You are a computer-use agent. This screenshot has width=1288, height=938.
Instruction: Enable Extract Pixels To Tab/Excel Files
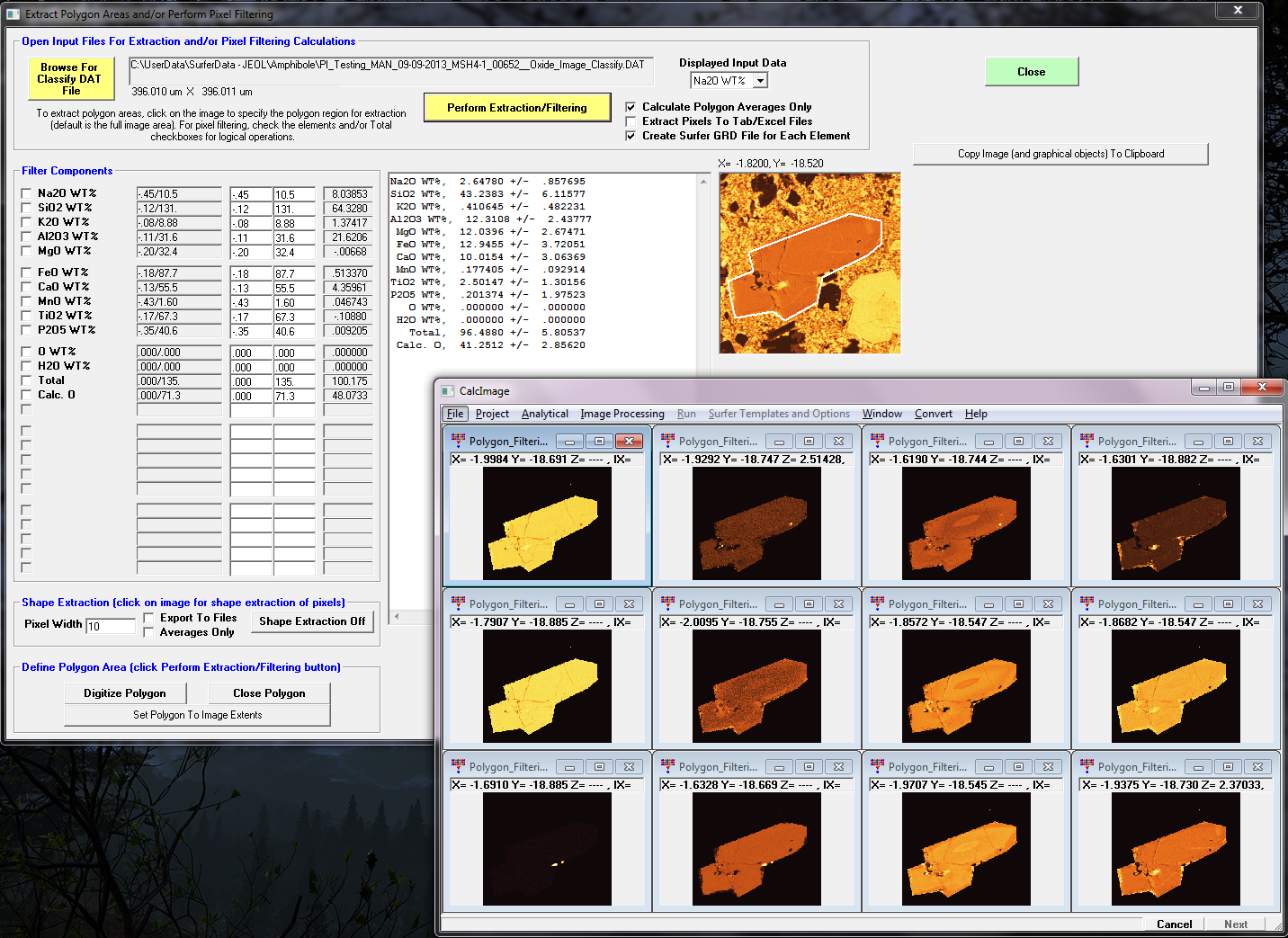(631, 121)
